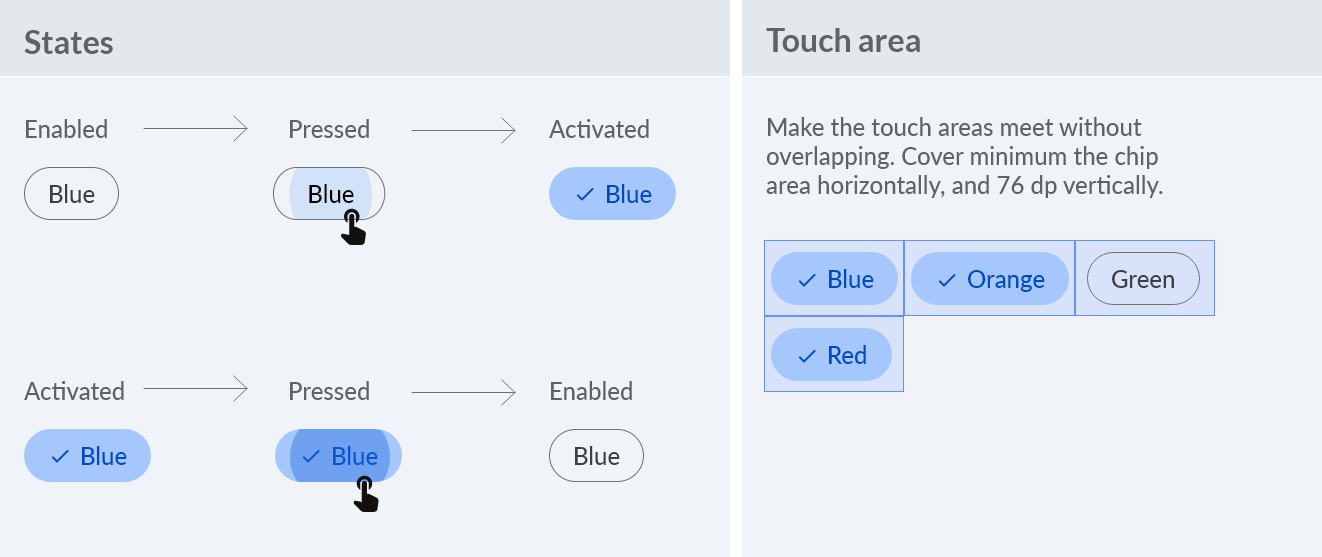Click the outlined Blue chip under the first Enabled label
Image resolution: width=1322 pixels, height=557 pixels.
tap(71, 193)
